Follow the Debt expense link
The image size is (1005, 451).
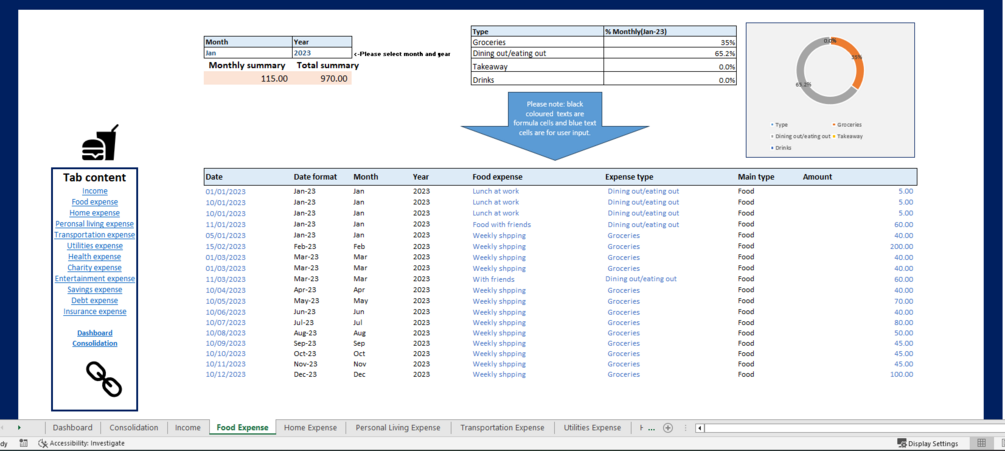[95, 300]
